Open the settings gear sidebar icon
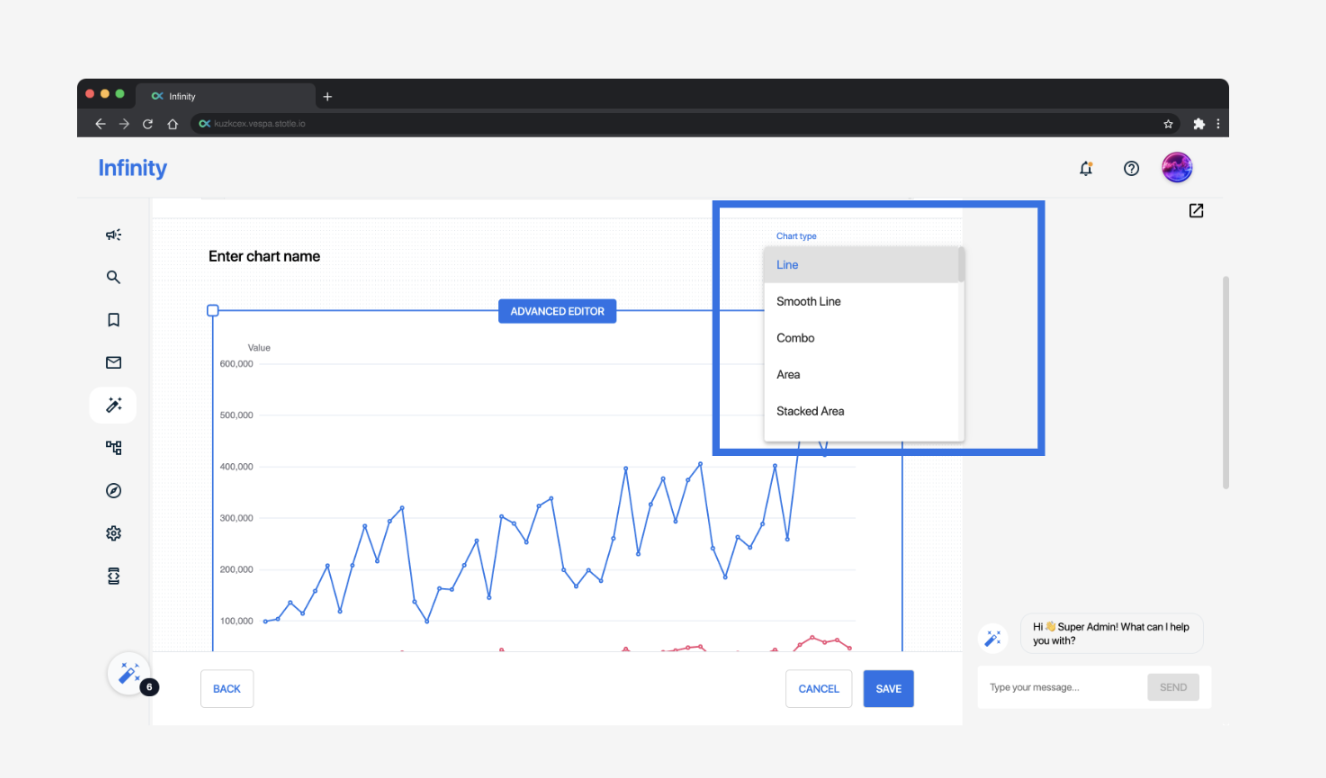 113,533
